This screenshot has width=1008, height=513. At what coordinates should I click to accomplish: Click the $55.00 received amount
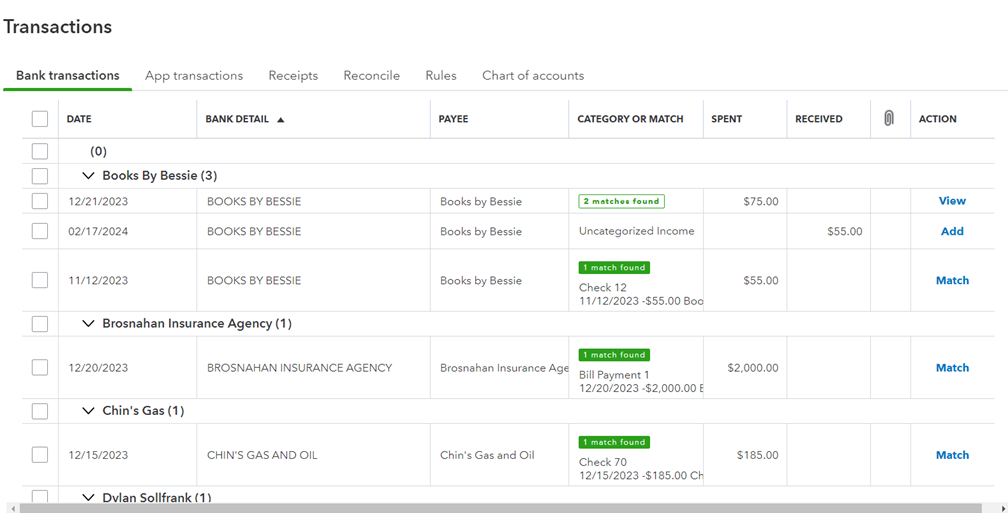click(845, 231)
